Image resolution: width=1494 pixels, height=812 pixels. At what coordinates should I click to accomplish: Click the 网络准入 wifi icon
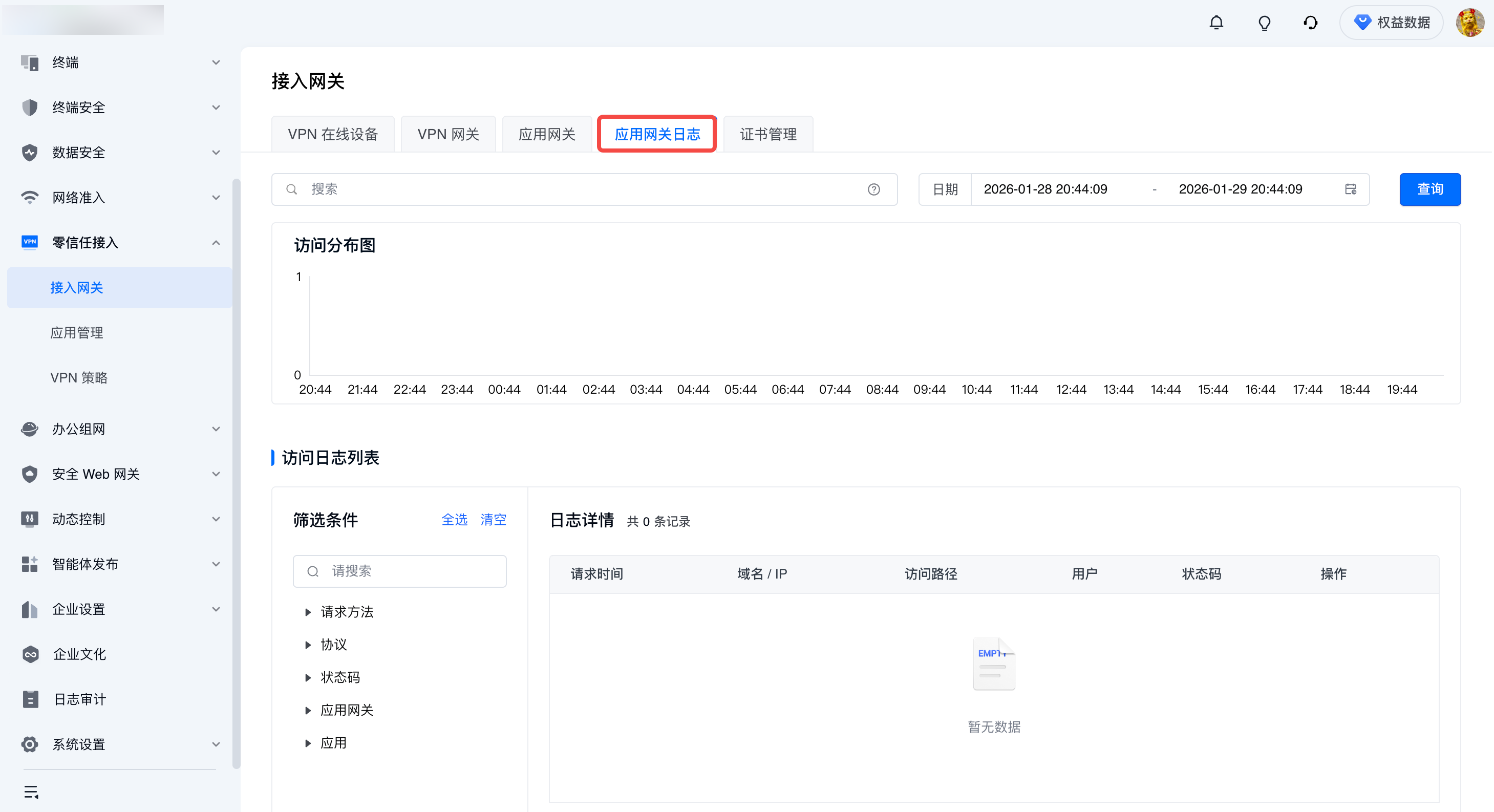click(30, 198)
